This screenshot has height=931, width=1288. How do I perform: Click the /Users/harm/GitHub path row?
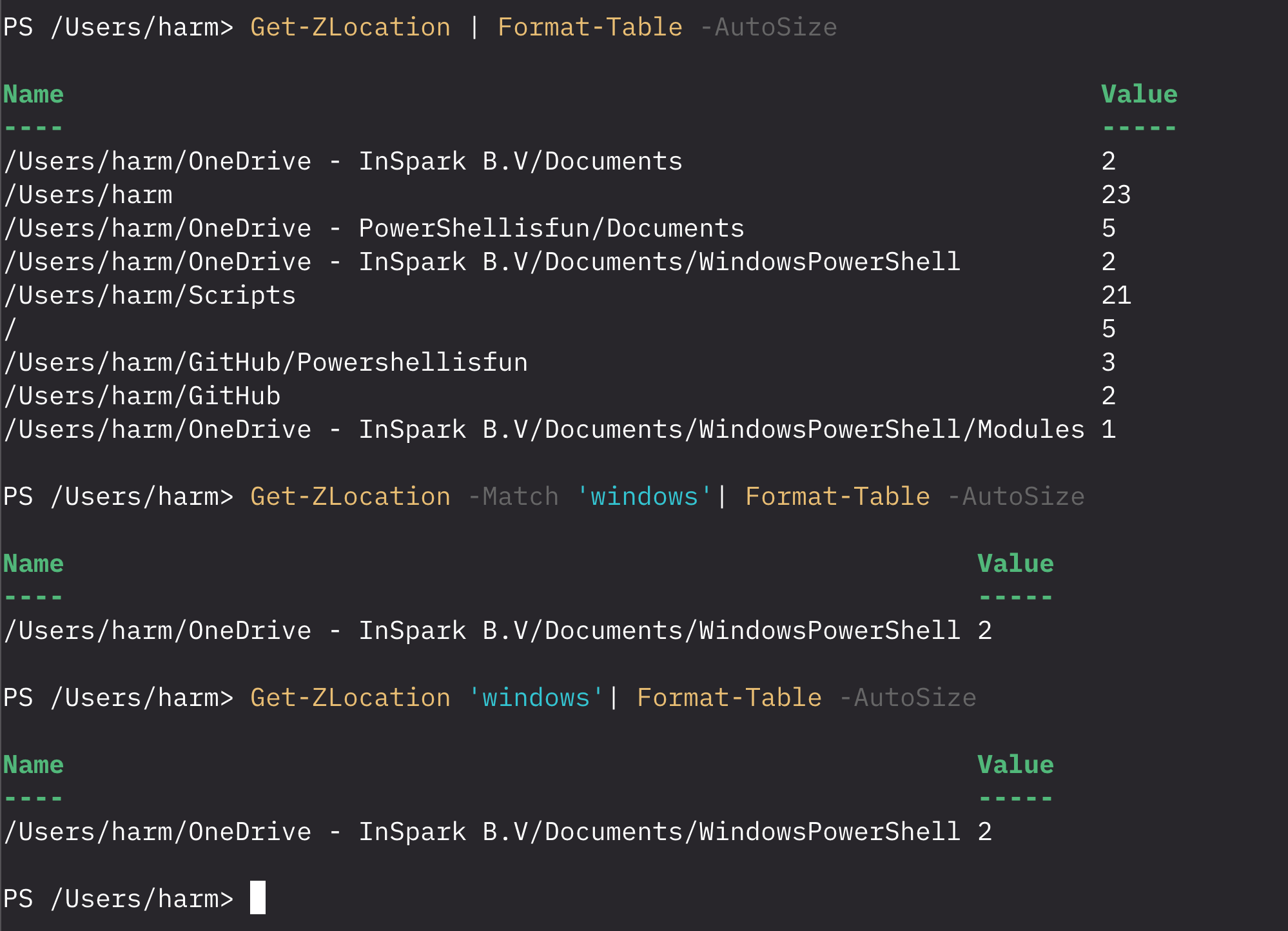142,397
